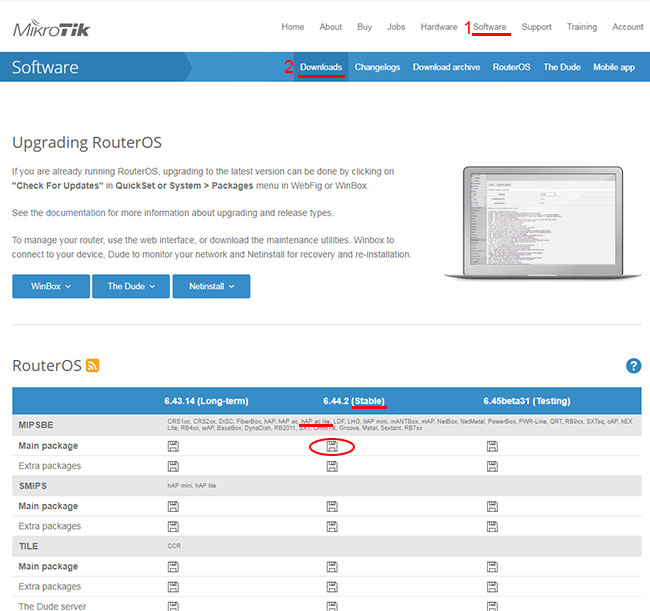Switch to The Dude tab in blue bar
Viewport: 650px width, 611px height.
[562, 67]
